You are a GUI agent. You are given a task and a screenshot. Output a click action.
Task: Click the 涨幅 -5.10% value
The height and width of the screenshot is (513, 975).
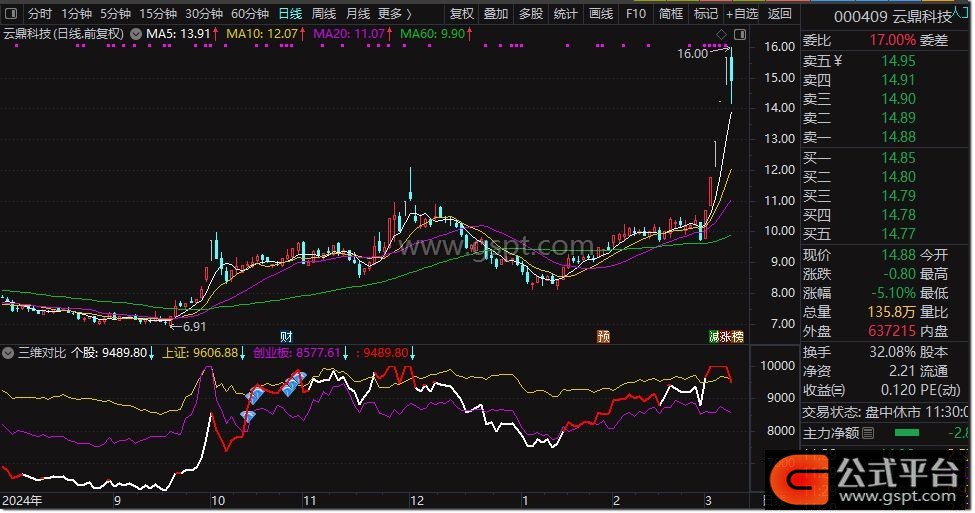point(894,293)
